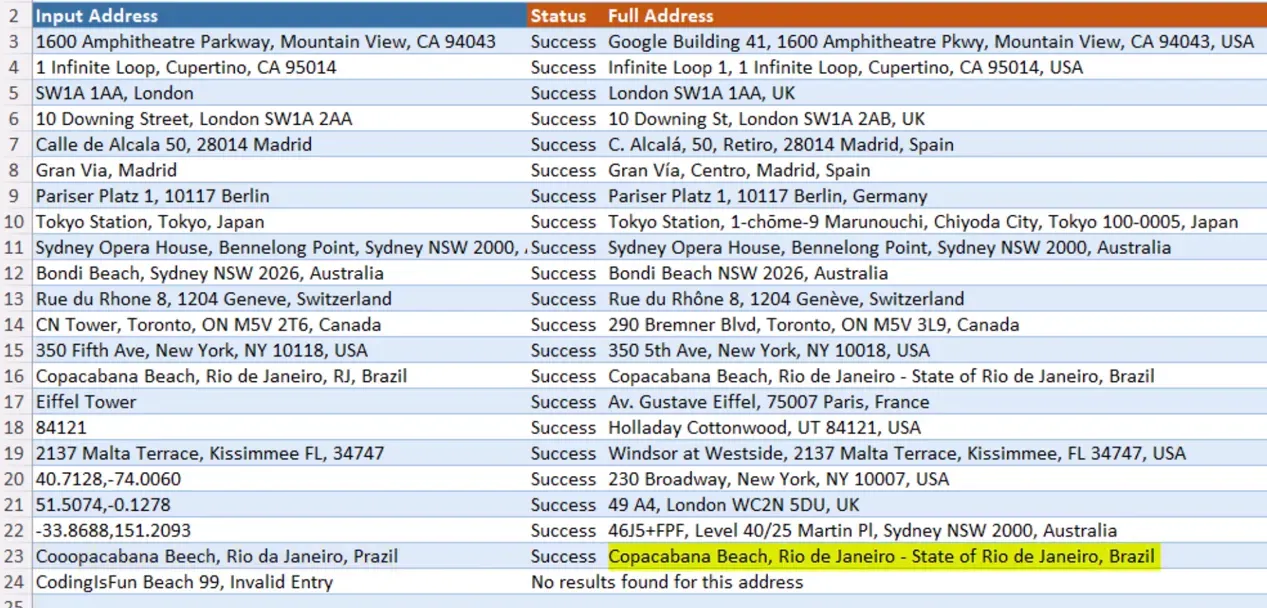The width and height of the screenshot is (1267, 608).
Task: Click the Success status next to Eiffel Tower
Action: click(x=562, y=401)
